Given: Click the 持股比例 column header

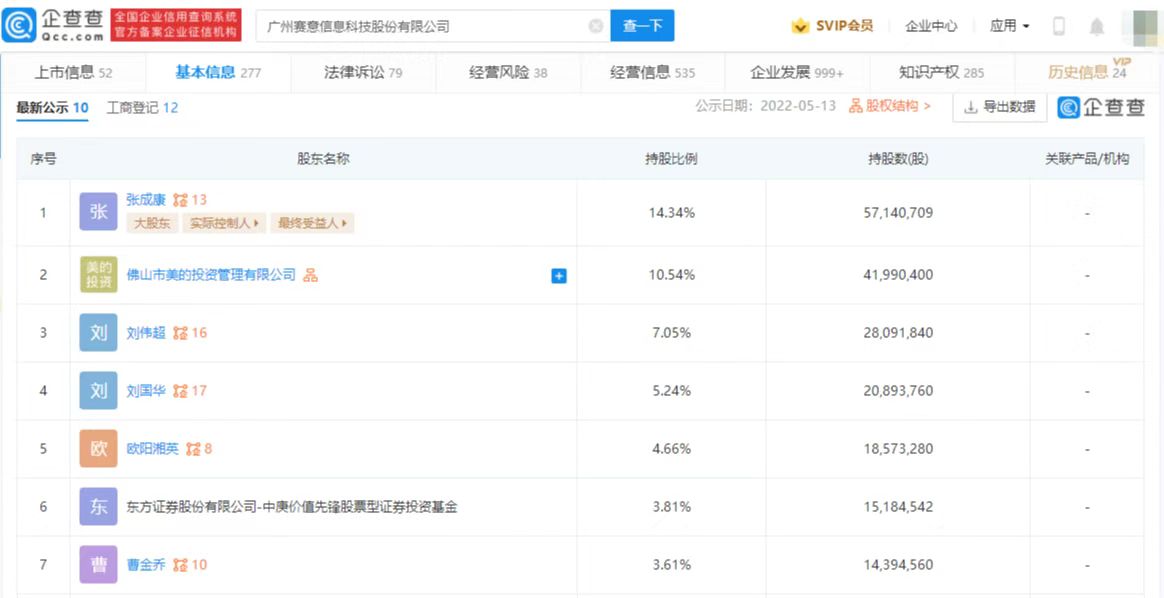Looking at the screenshot, I should (x=670, y=159).
